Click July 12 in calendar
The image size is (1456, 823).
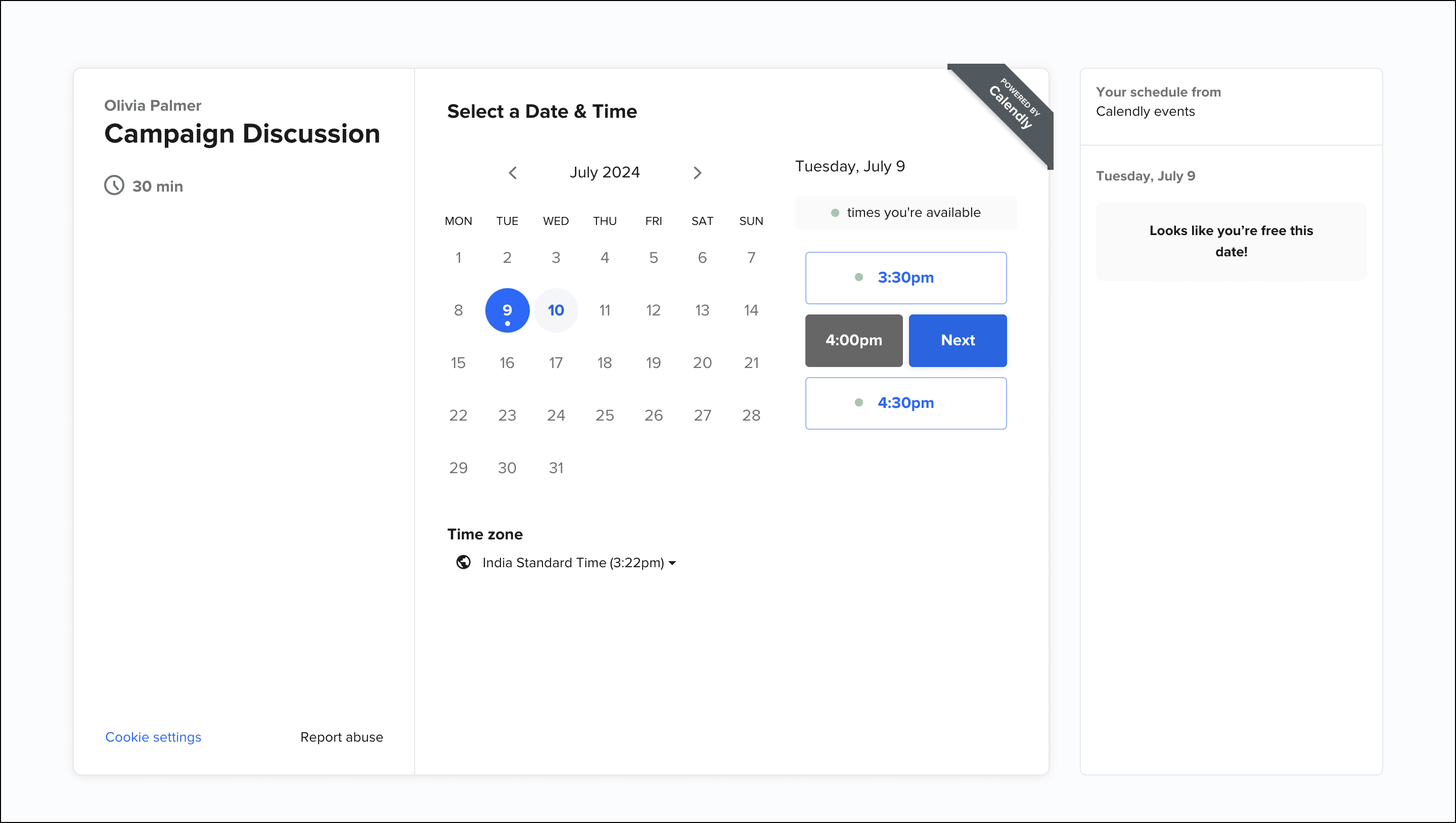coord(653,310)
